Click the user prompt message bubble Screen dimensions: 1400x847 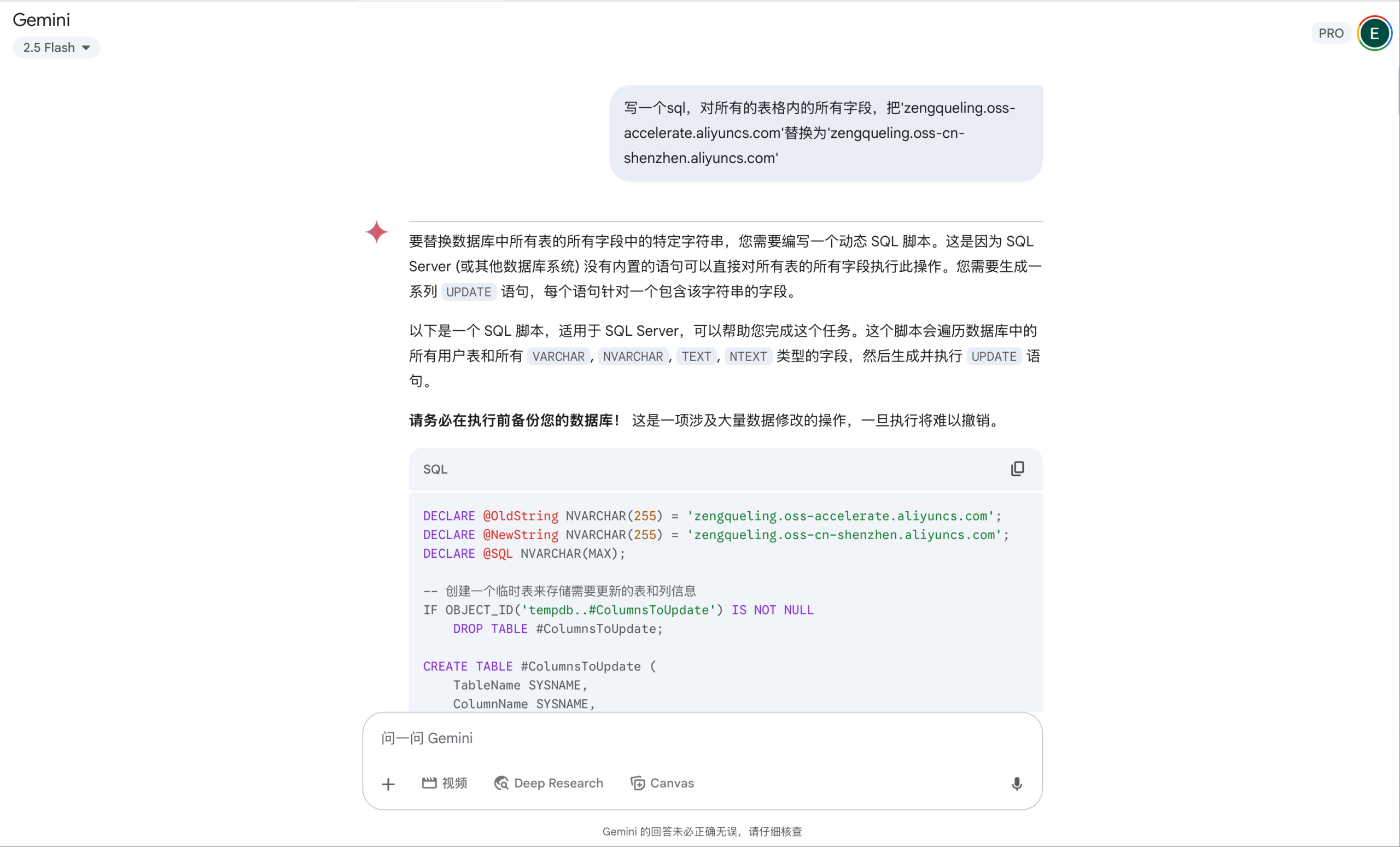[x=826, y=133]
